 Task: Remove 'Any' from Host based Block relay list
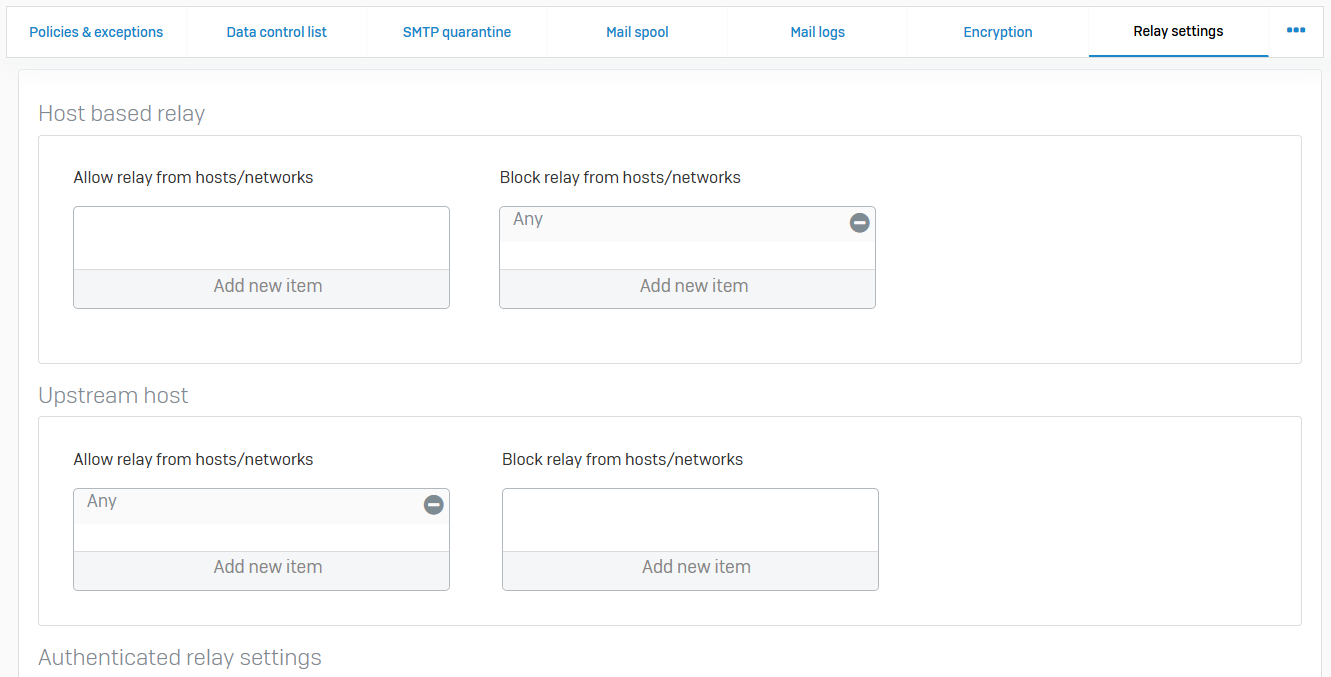pyautogui.click(x=859, y=223)
